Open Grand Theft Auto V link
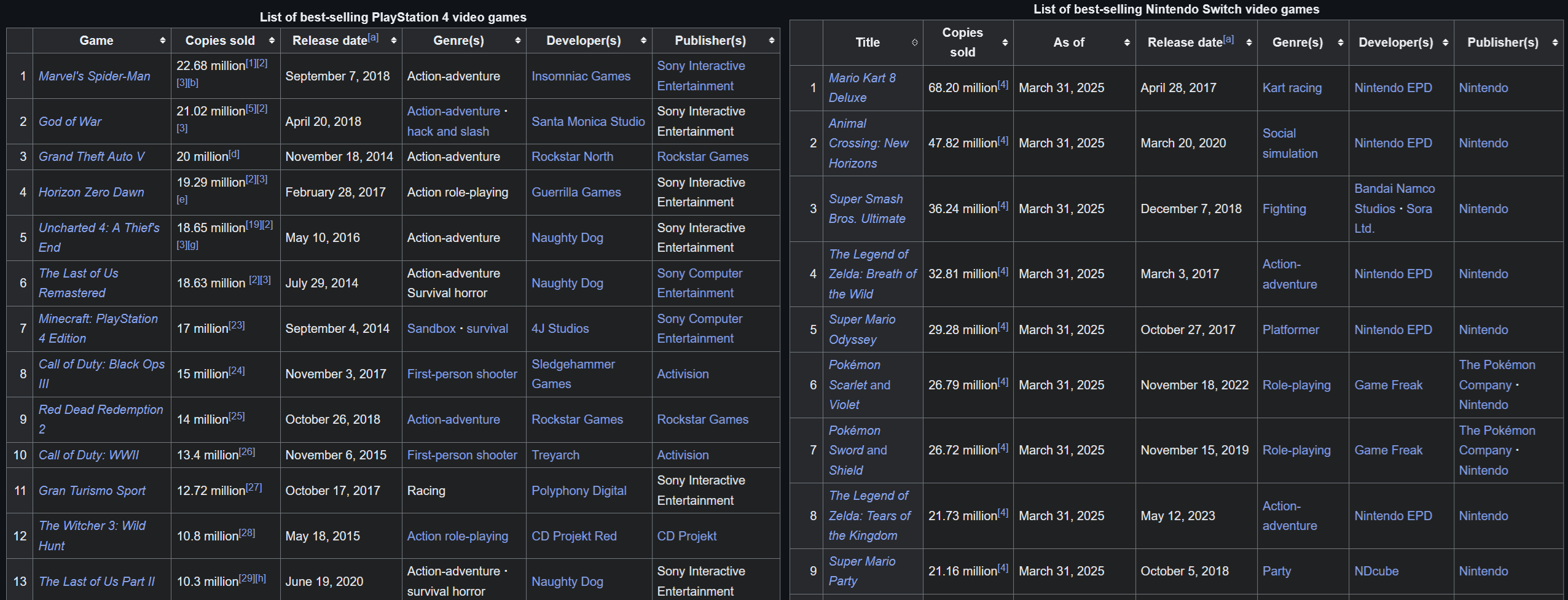Screen dimensions: 1568x600 92,157
